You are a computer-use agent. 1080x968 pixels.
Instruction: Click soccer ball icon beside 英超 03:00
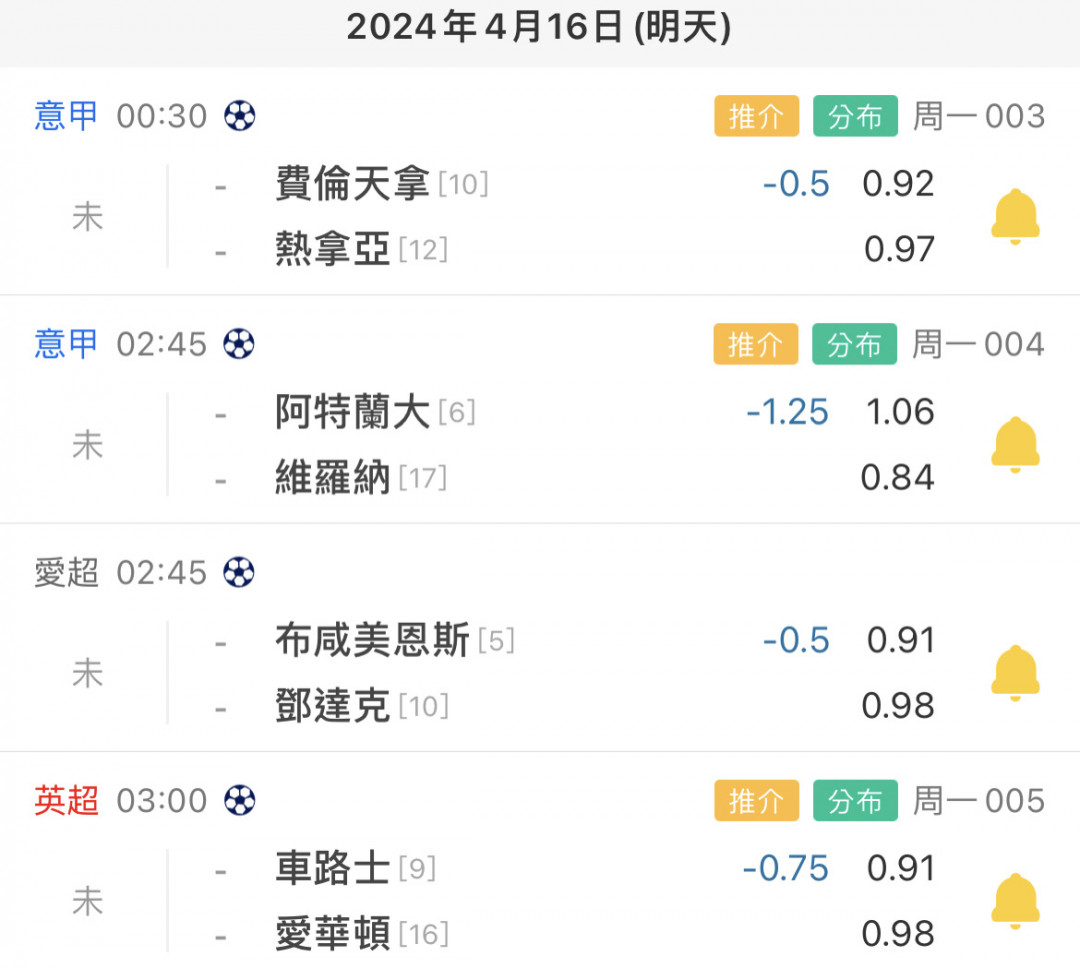(240, 801)
